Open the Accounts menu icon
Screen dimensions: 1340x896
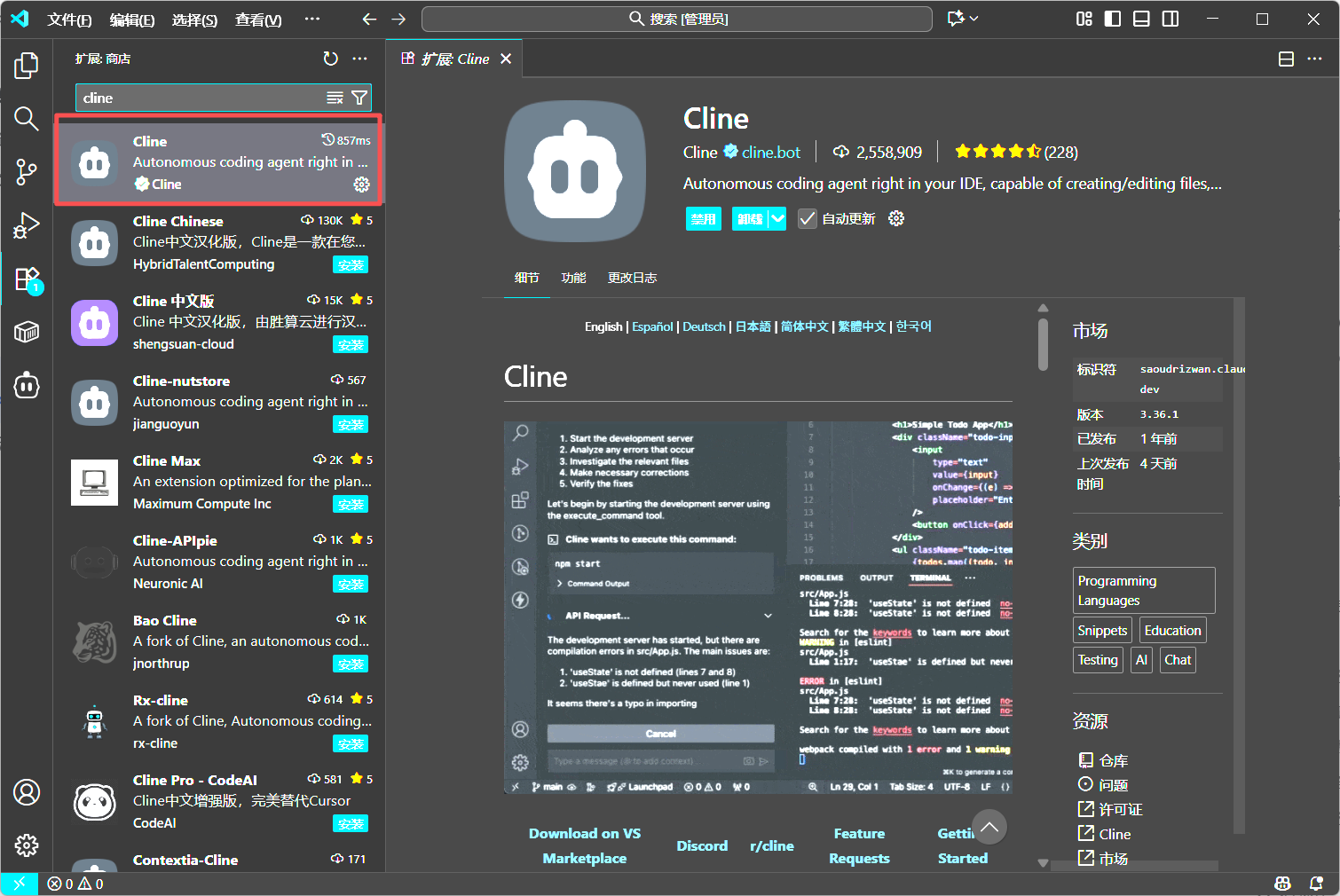27,792
